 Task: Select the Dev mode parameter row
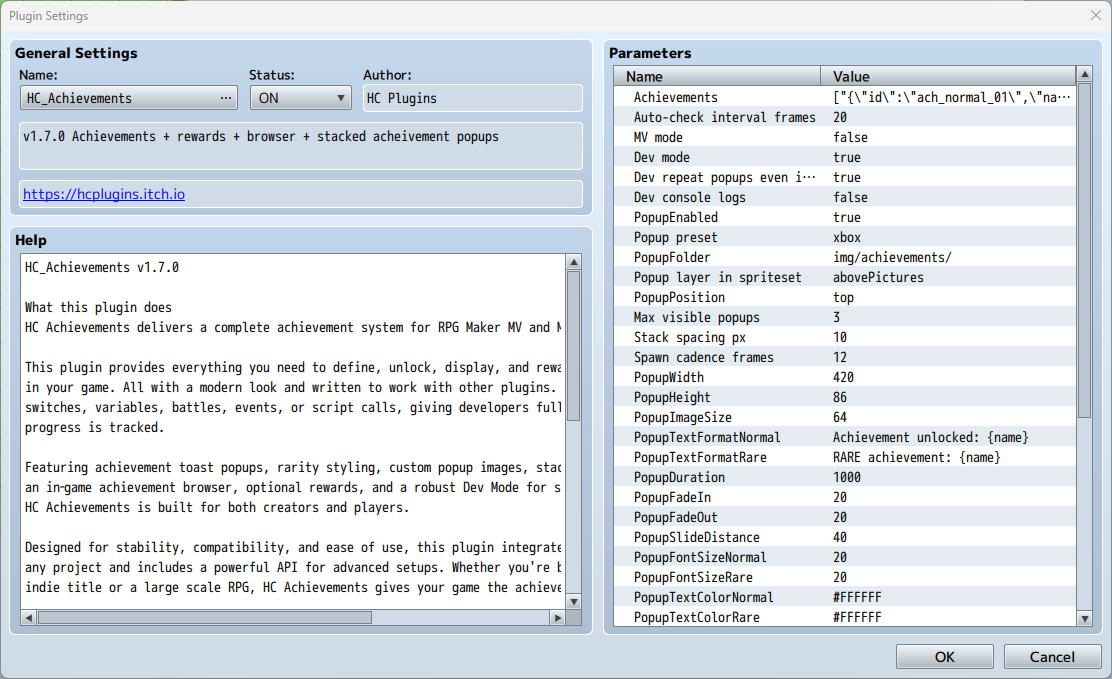[x=845, y=157]
